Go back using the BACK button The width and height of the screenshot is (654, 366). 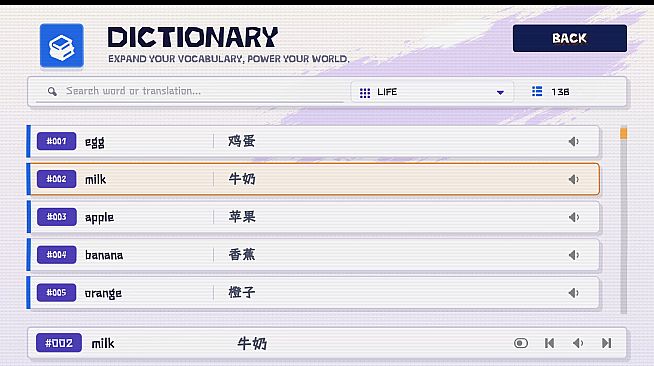(x=570, y=38)
